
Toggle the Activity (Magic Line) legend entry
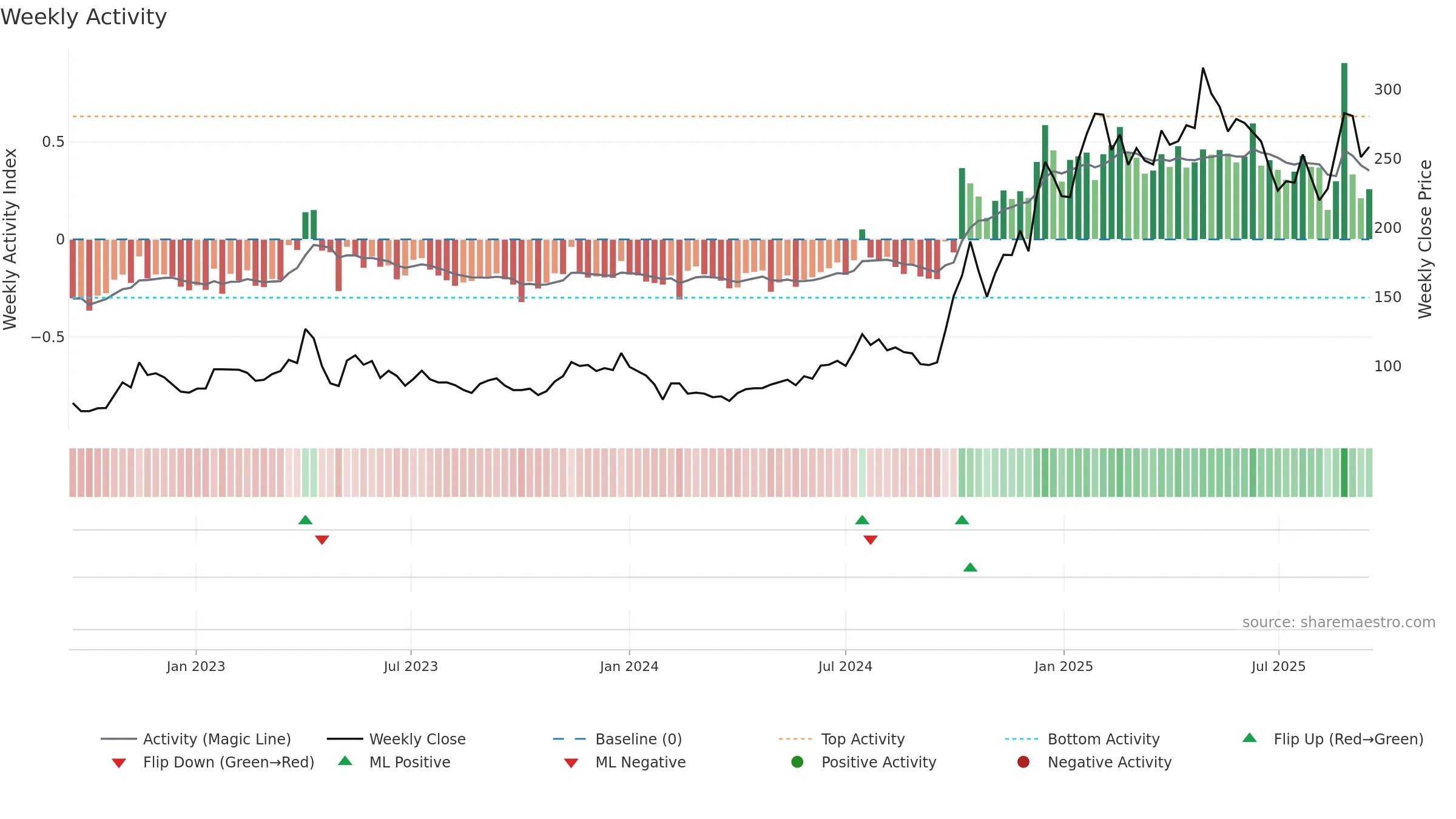(x=196, y=739)
